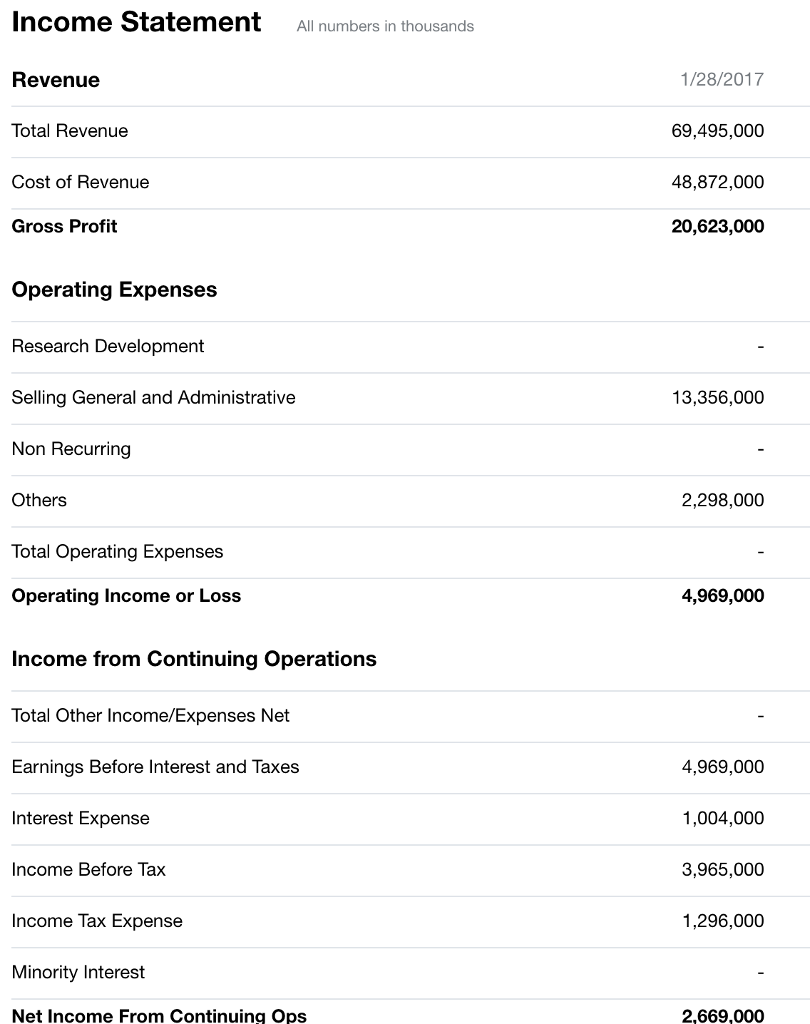Select the Non Recurring row label
The width and height of the screenshot is (810, 1024).
click(71, 449)
